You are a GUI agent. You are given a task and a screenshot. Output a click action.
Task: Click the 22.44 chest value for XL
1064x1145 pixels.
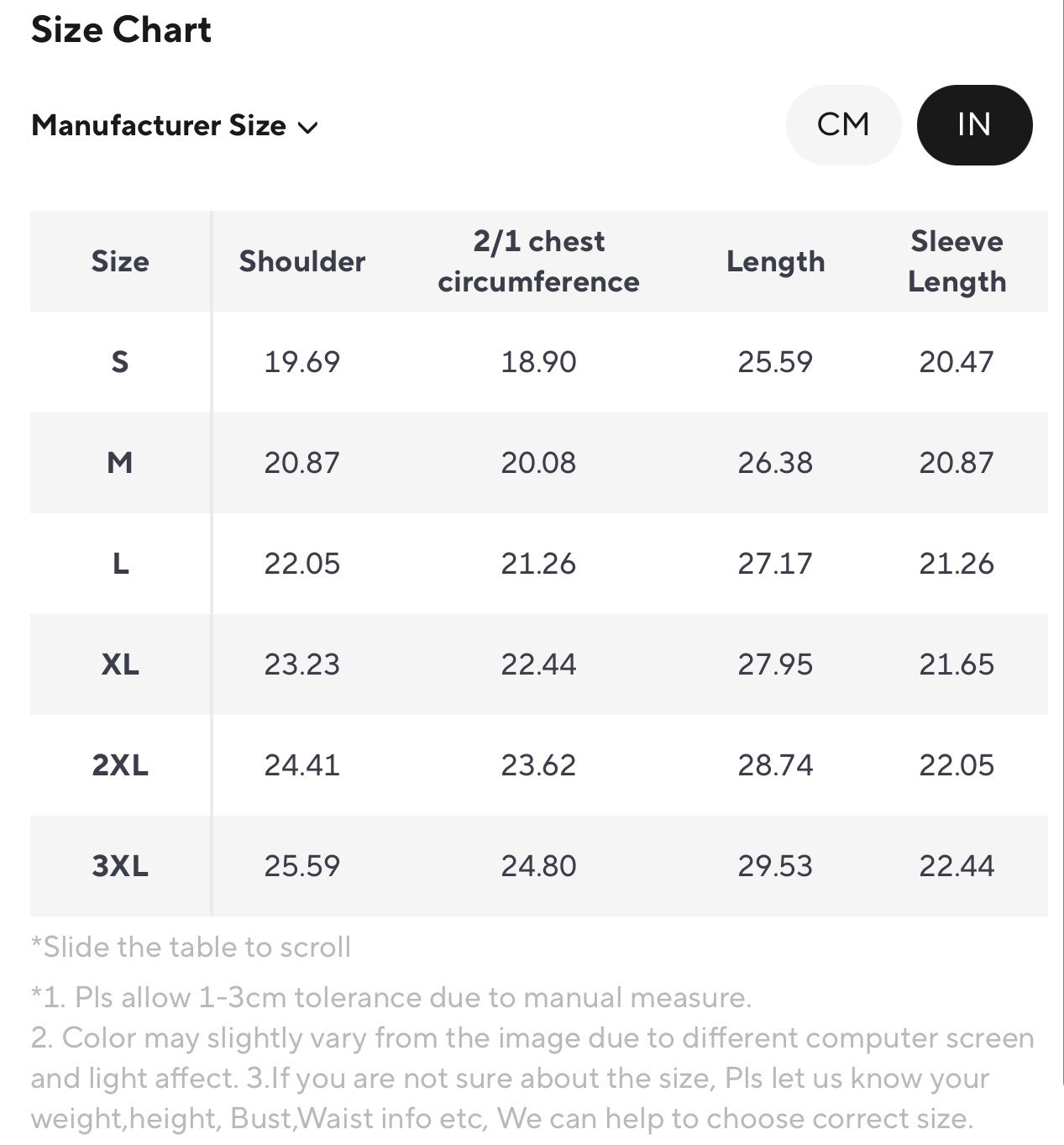coord(538,664)
